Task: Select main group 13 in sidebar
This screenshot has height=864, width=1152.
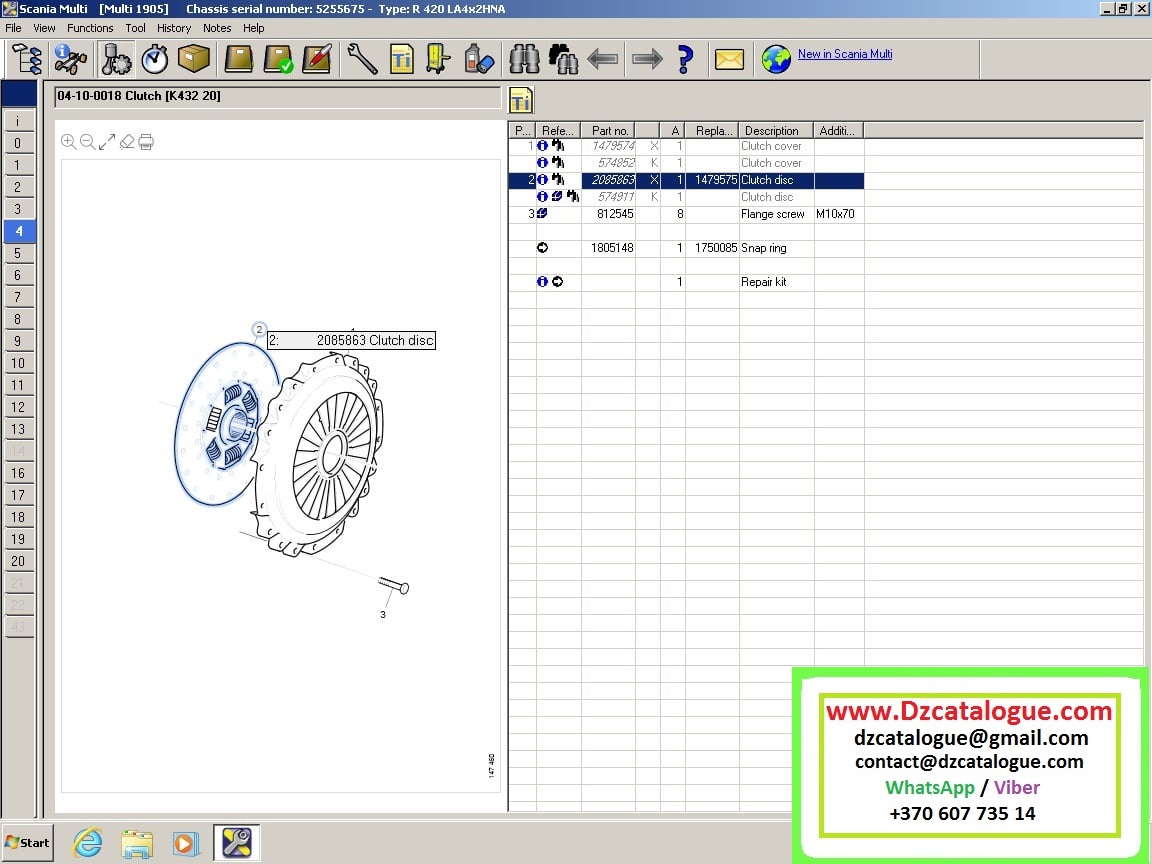Action: click(x=18, y=429)
